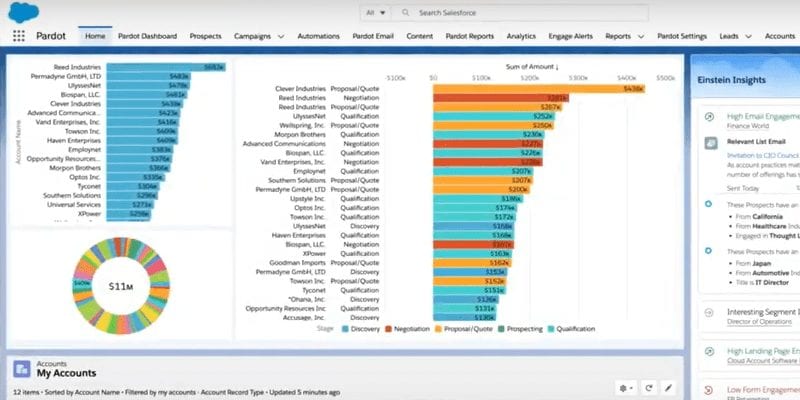Open the Pardot Dashboard tab

click(147, 36)
